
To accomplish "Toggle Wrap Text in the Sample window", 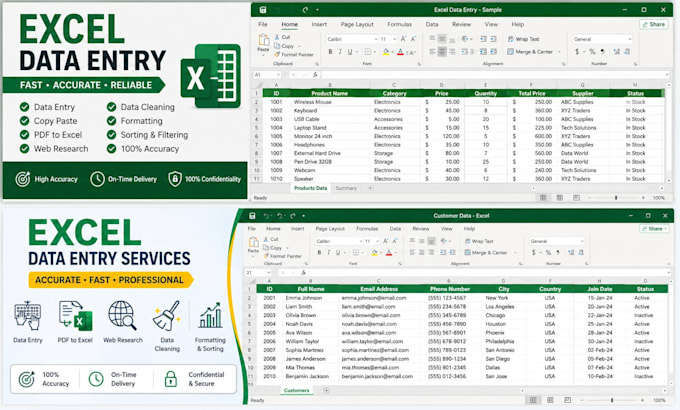I will click(x=523, y=39).
